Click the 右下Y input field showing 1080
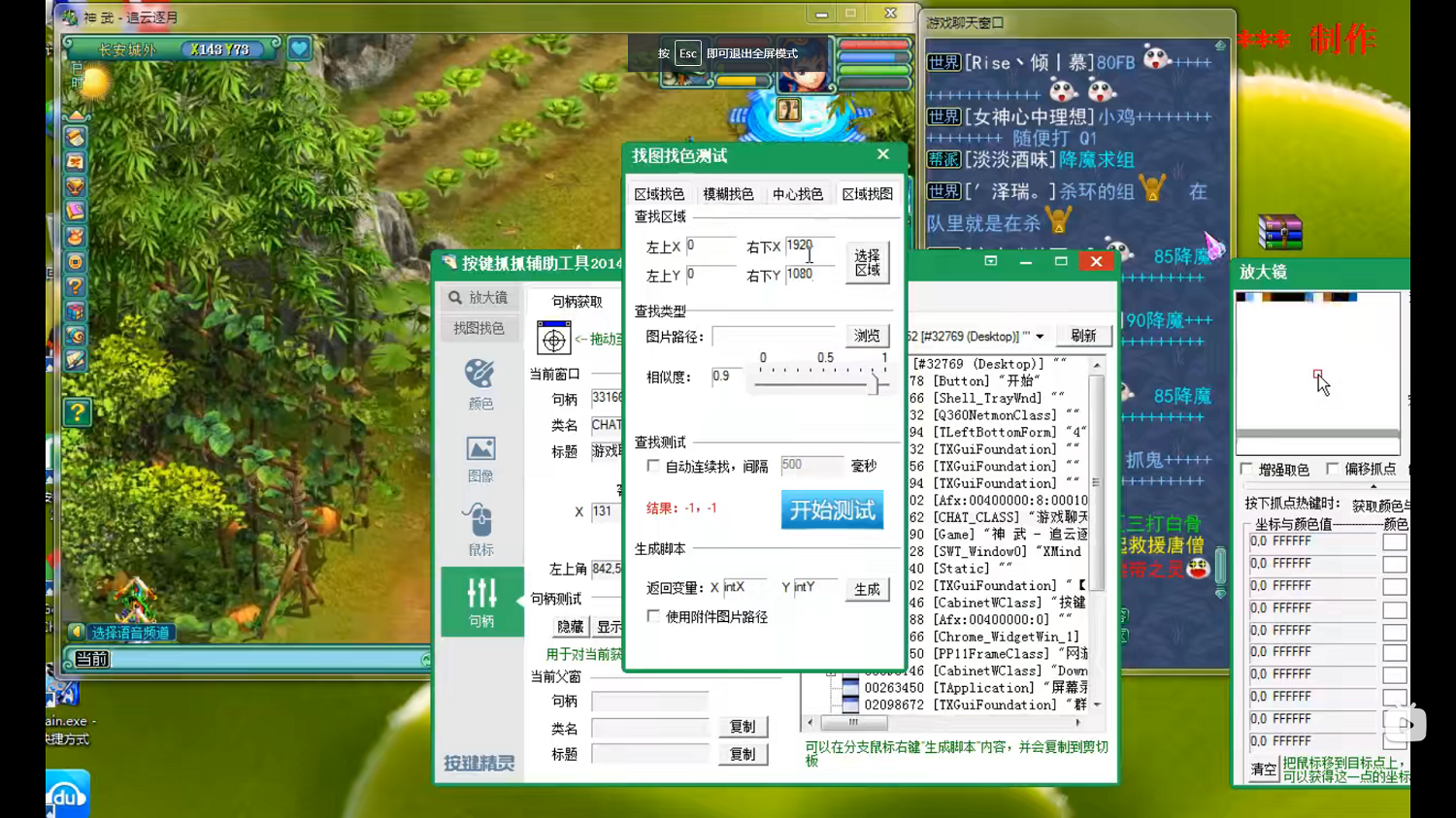 [x=810, y=275]
